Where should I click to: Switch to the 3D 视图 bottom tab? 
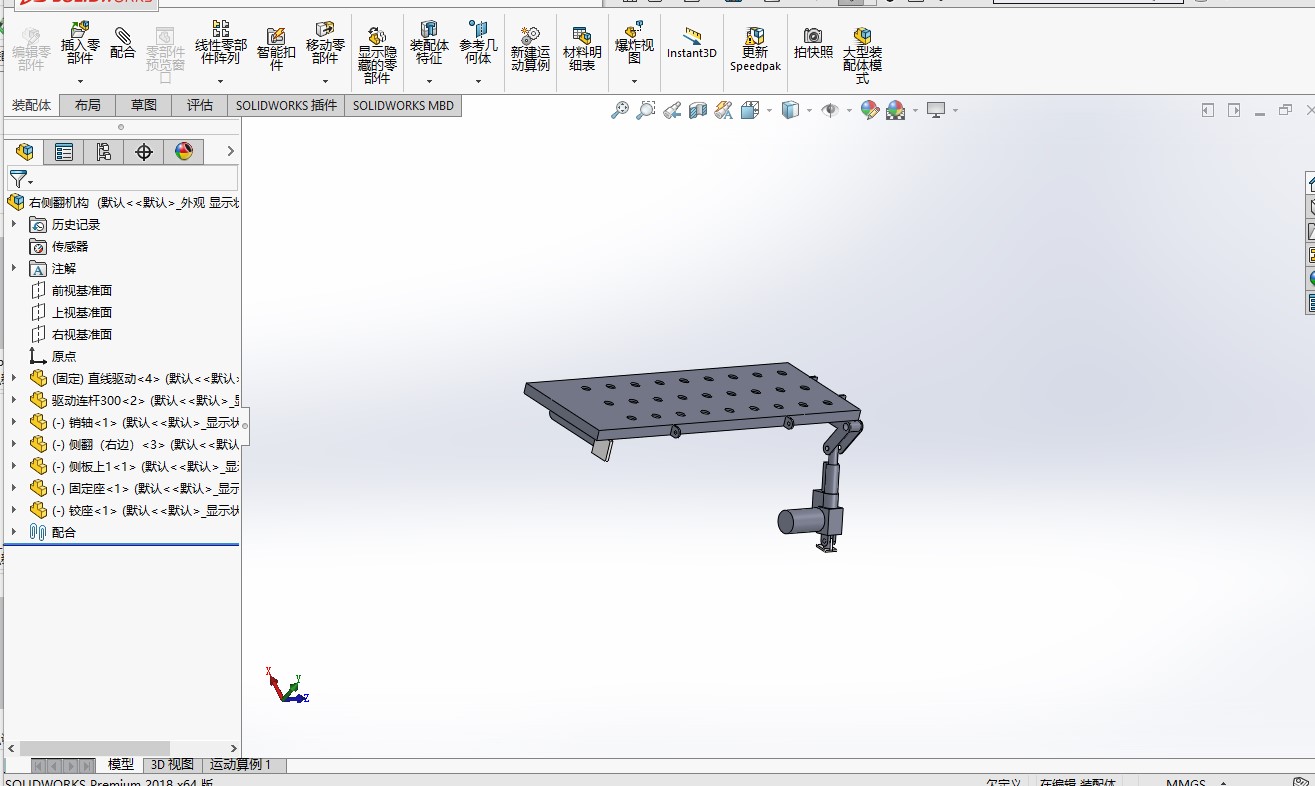click(172, 764)
